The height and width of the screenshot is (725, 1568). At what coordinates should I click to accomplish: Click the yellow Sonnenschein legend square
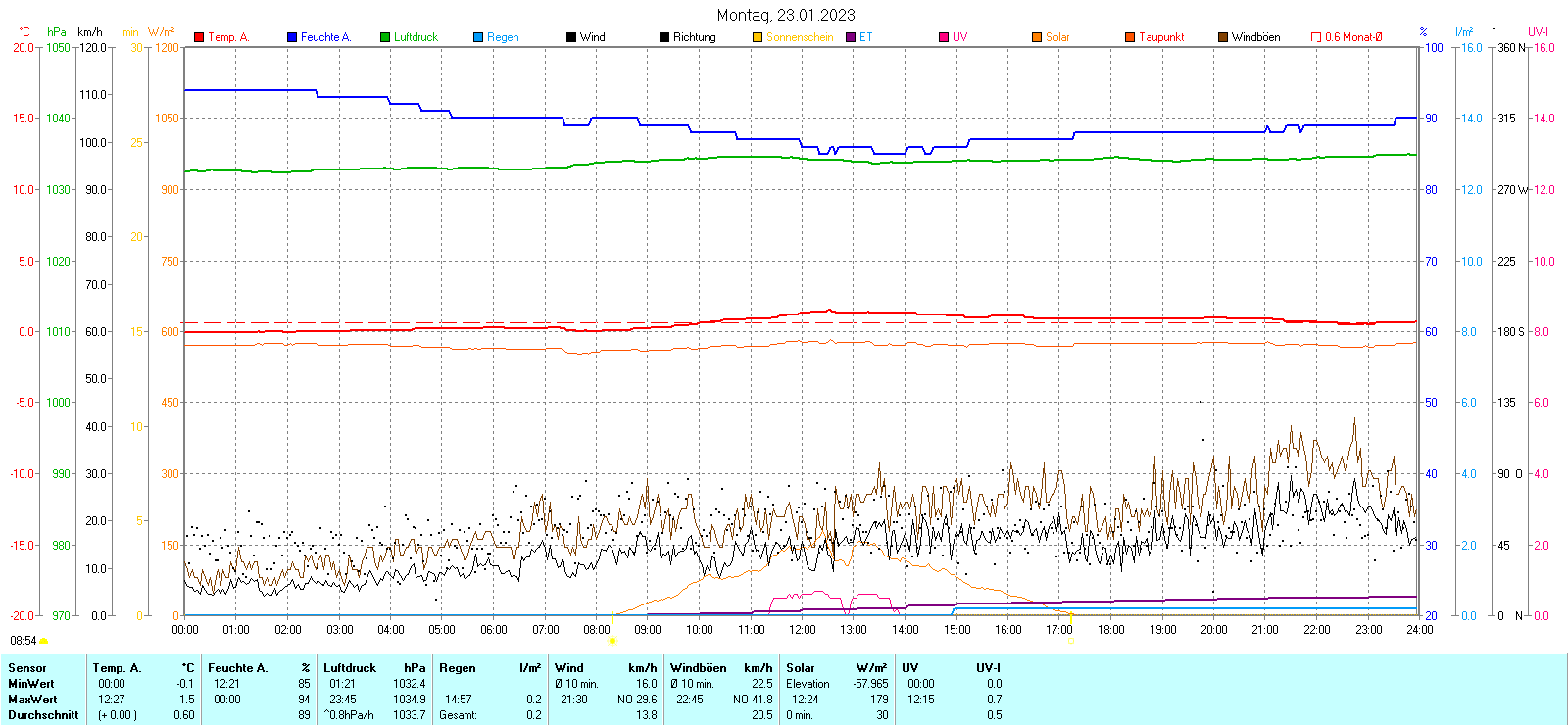point(758,37)
